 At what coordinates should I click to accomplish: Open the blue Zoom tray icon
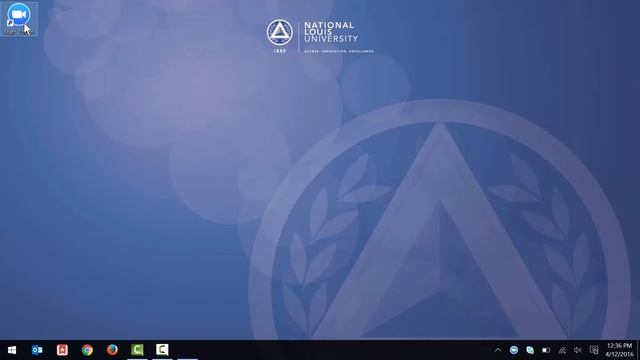[514, 350]
